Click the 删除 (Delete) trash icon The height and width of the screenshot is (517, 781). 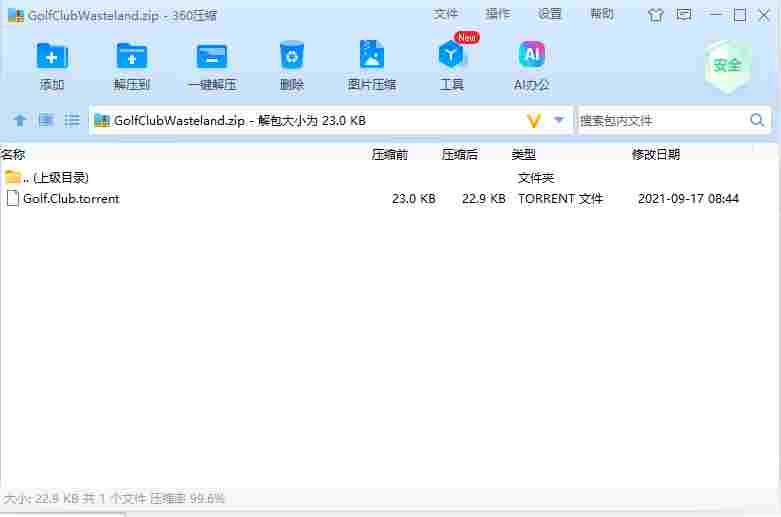coord(292,55)
